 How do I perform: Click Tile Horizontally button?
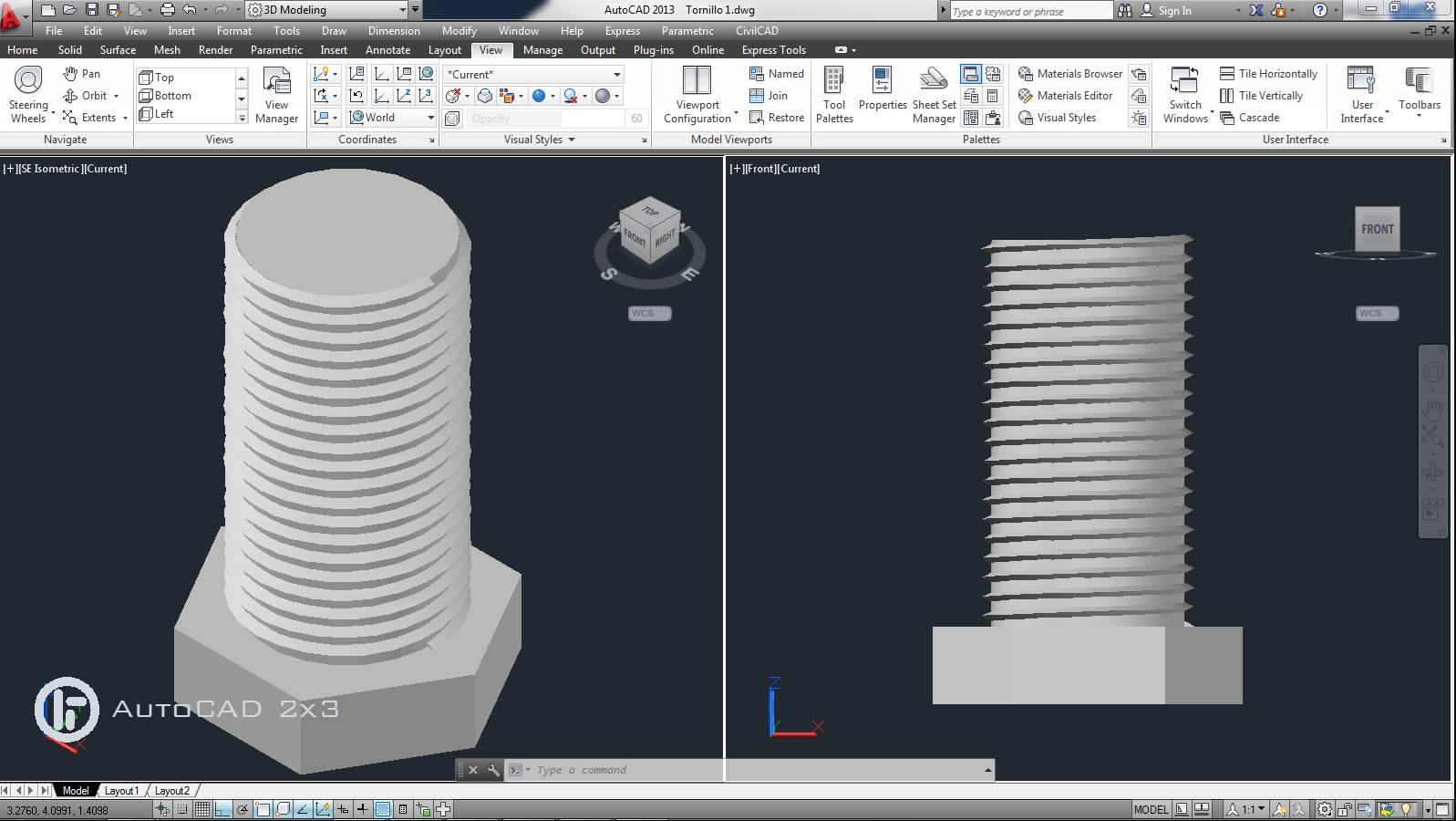tap(1268, 74)
